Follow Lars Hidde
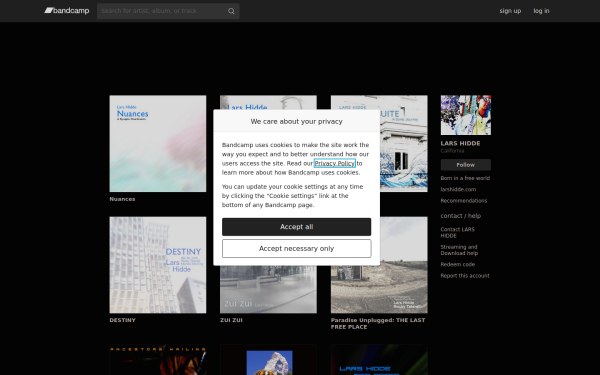600x375 pixels. tap(466, 165)
